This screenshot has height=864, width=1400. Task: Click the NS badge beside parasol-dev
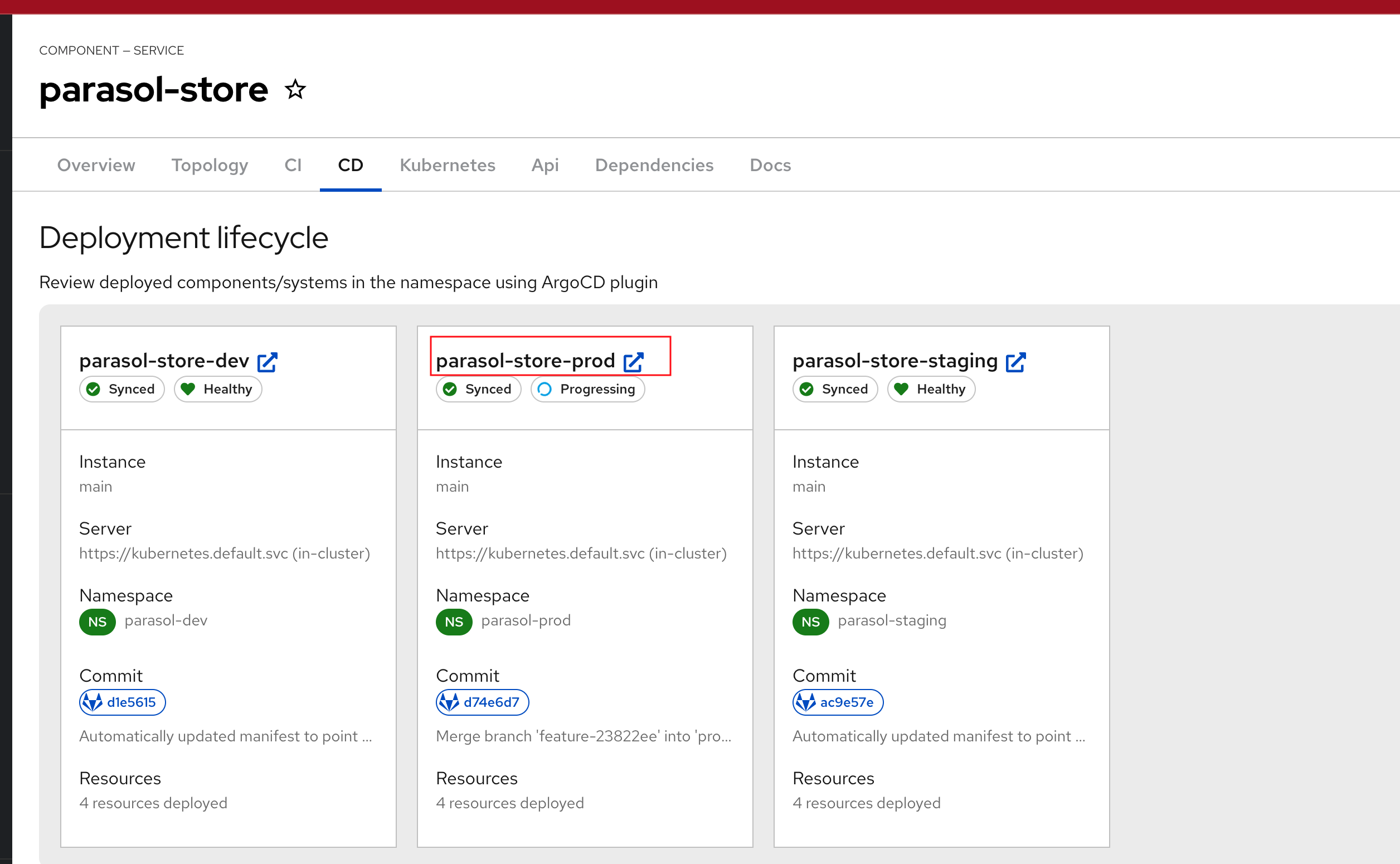point(98,622)
